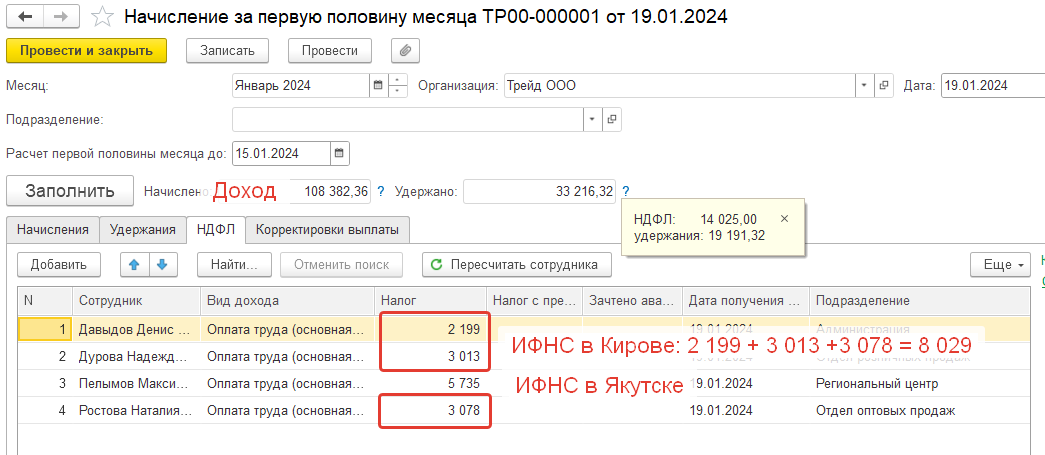Image resolution: width=1045 pixels, height=455 pixels.
Task: Click the Отменить поиск button
Action: point(342,264)
